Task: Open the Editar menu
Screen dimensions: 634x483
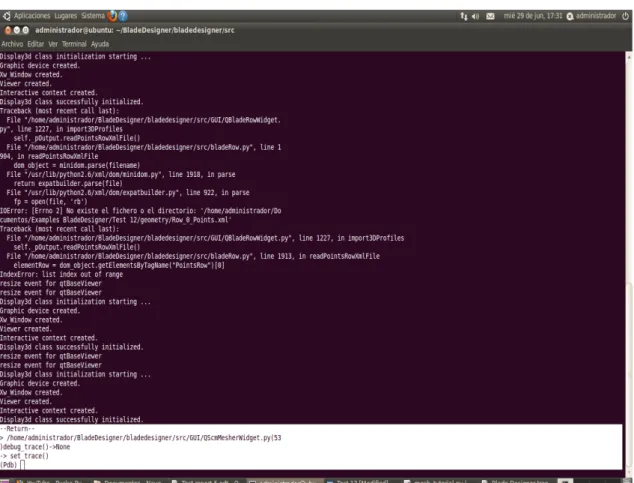Action: 36,44
